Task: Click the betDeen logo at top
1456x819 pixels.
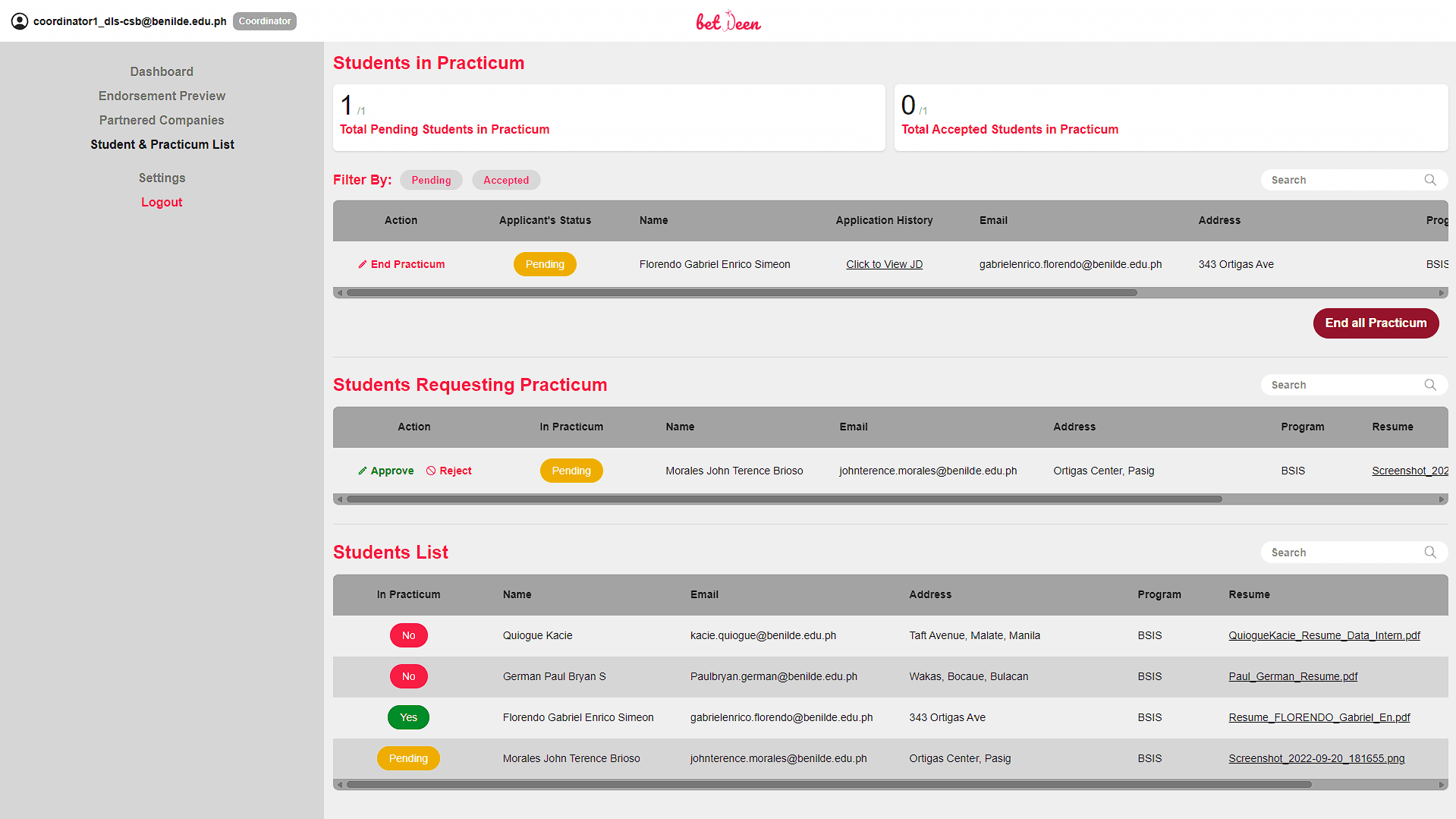Action: click(728, 21)
